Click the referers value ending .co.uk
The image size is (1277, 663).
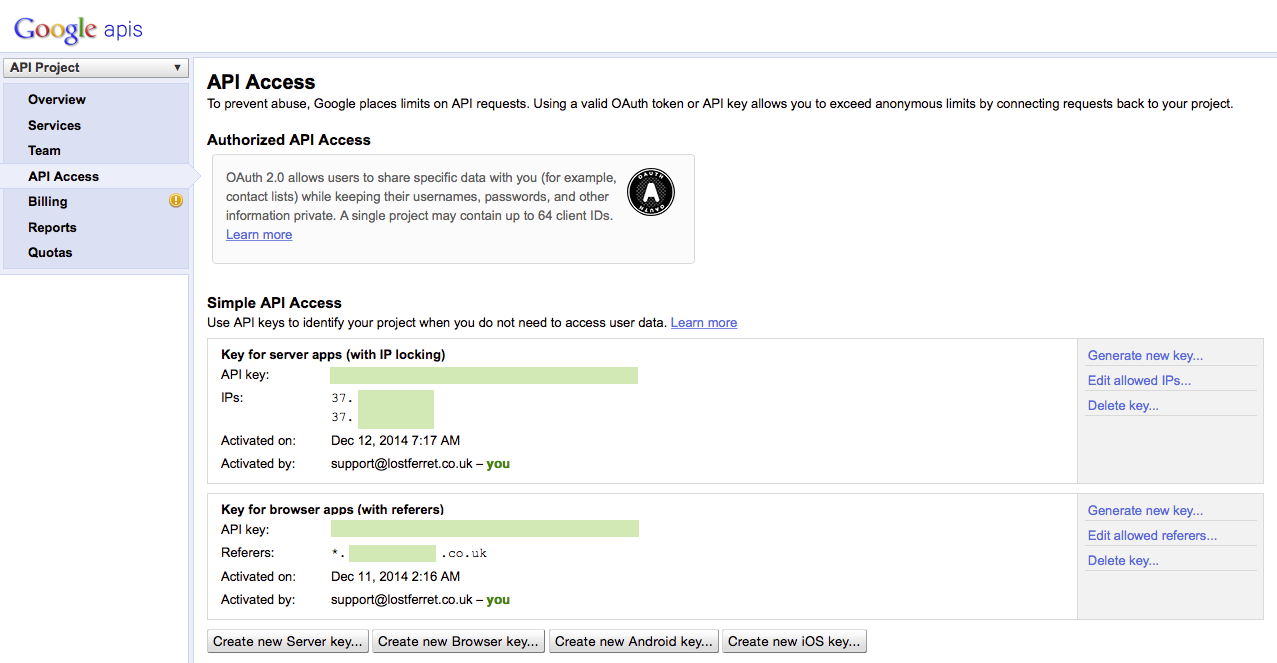coord(409,553)
